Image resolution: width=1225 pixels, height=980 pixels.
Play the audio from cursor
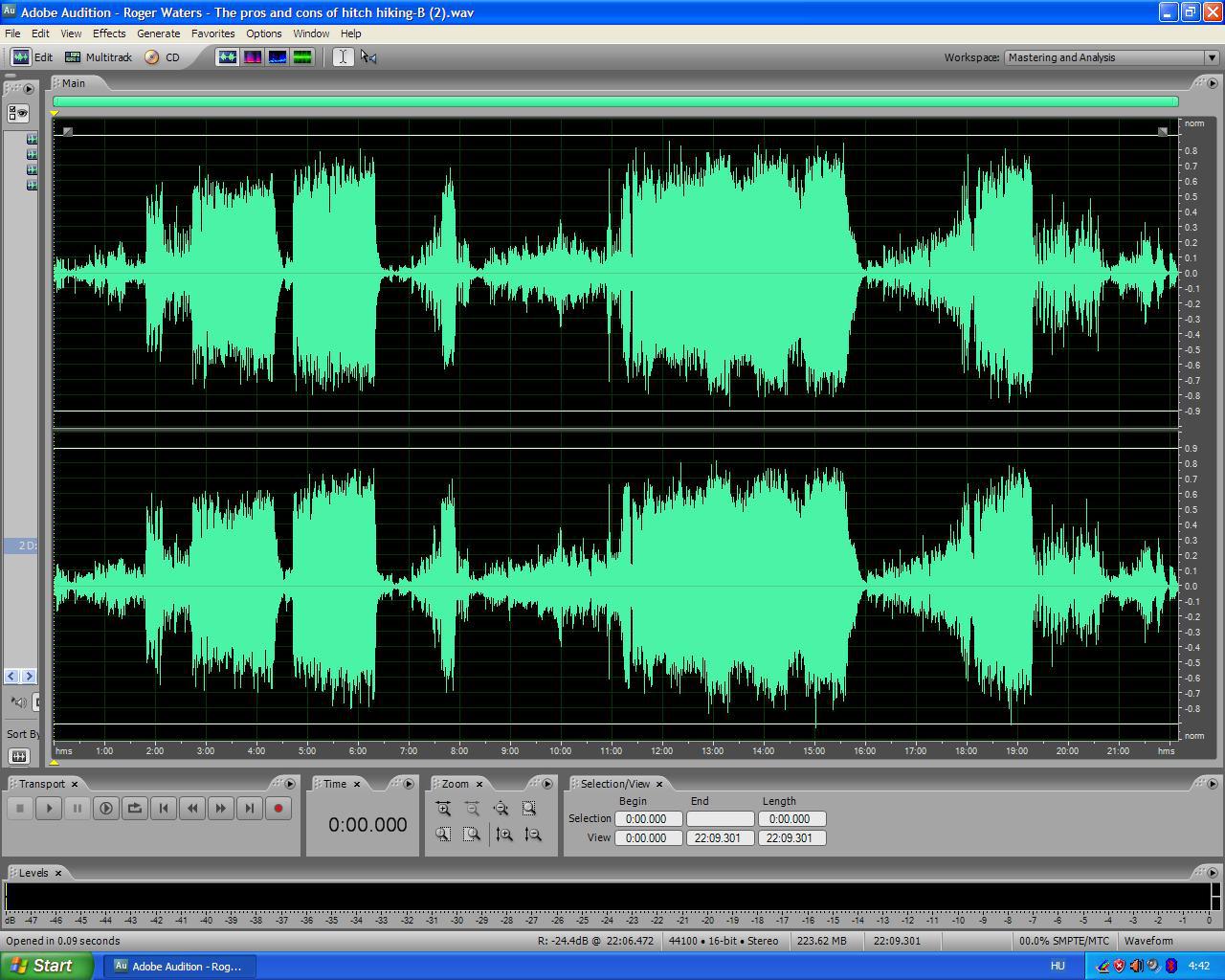tap(49, 809)
